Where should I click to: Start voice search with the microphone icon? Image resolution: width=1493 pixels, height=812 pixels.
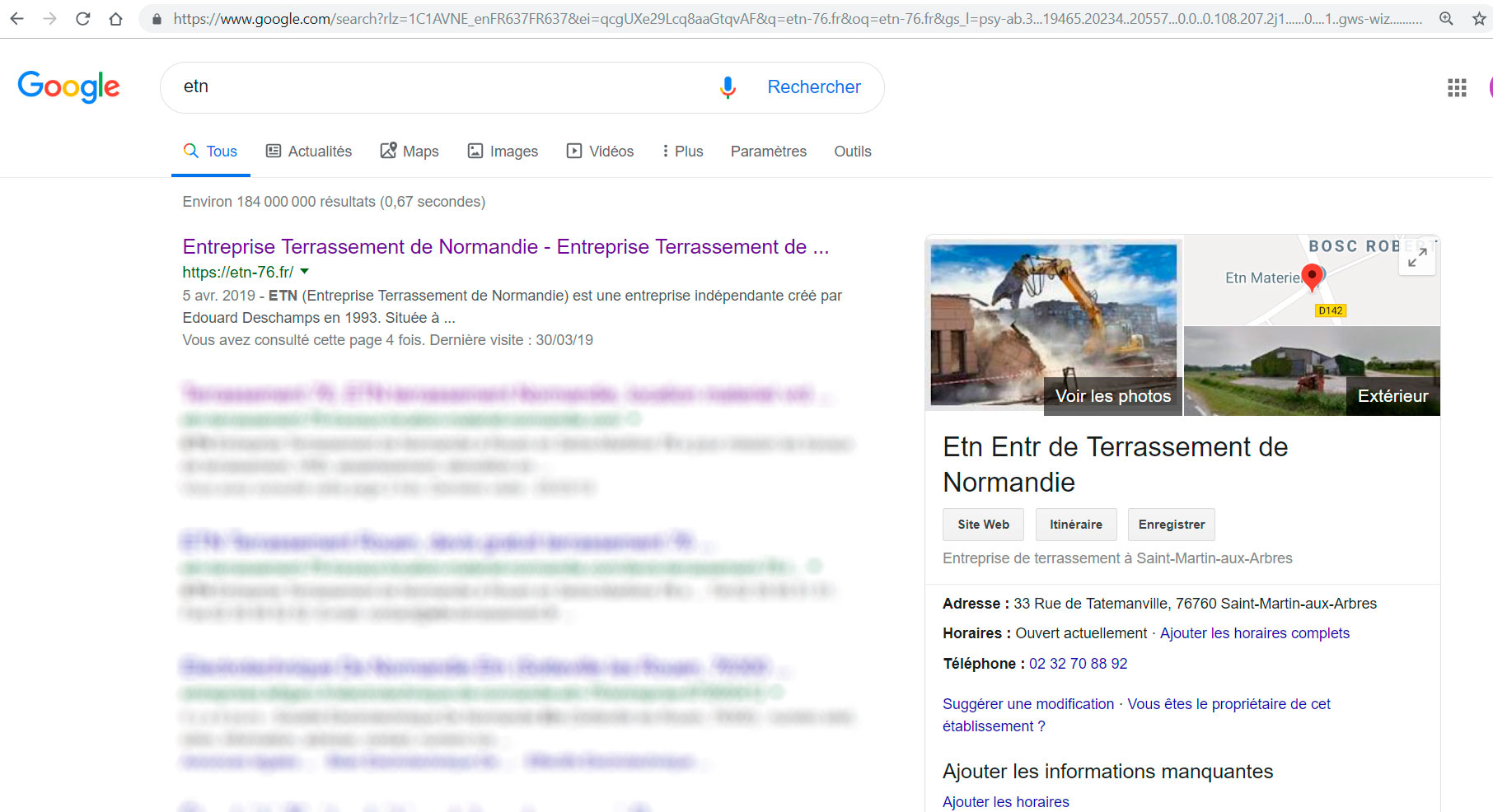(x=728, y=87)
